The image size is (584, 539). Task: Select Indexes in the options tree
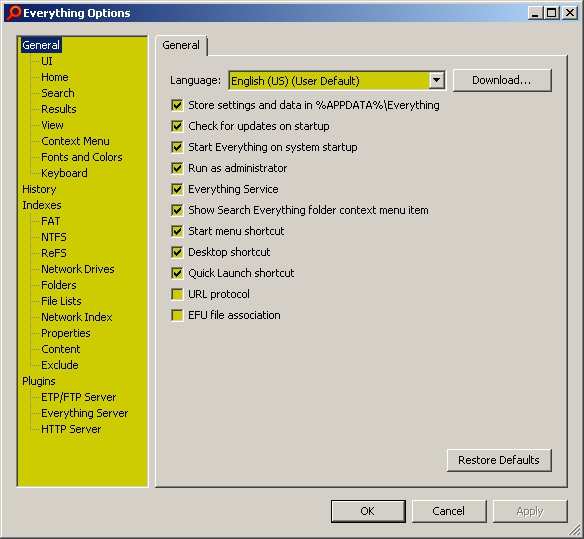click(42, 205)
